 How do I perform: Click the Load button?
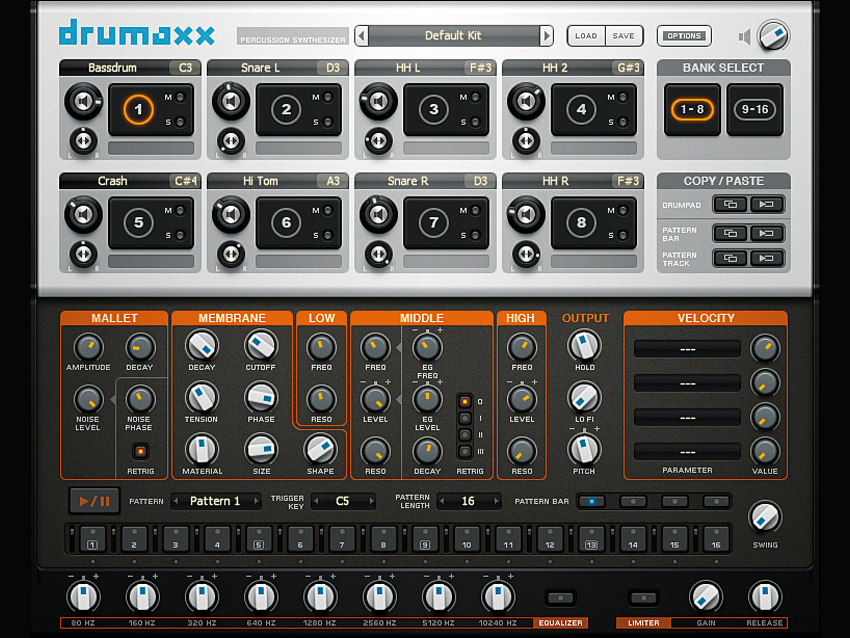(586, 36)
